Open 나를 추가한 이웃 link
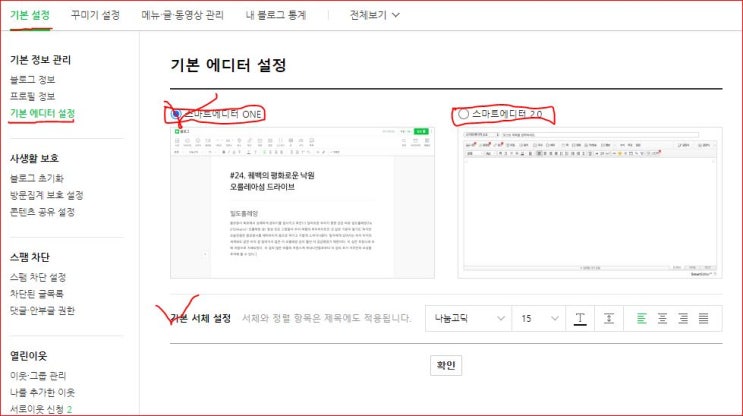Image resolution: width=743 pixels, height=416 pixels. pyautogui.click(x=43, y=392)
